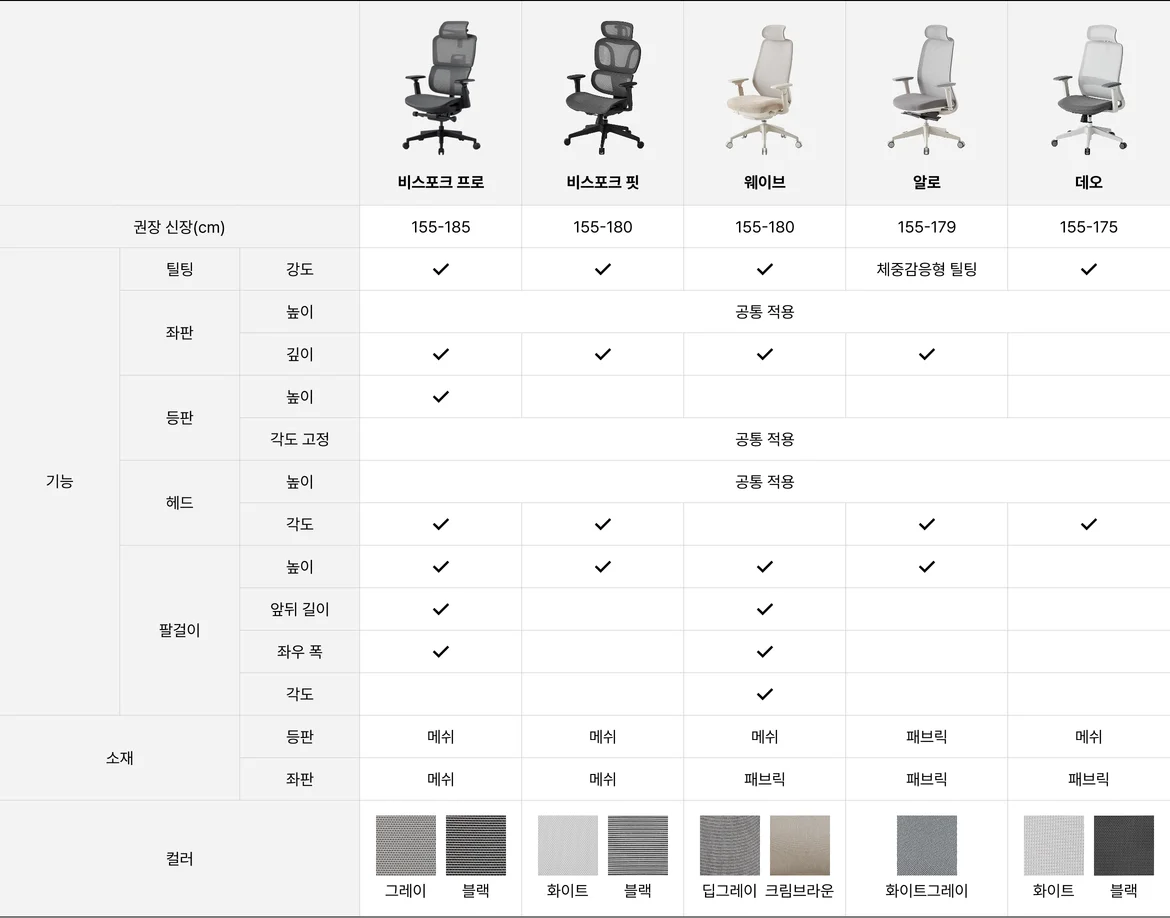This screenshot has height=918, width=1170.
Task: Click the 155-175 height cell
Action: coord(1089,227)
